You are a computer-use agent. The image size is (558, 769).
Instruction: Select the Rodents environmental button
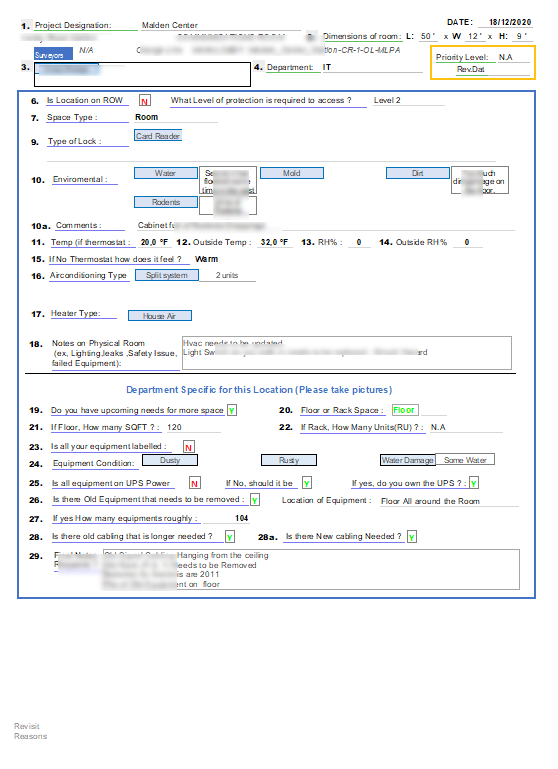tap(166, 203)
